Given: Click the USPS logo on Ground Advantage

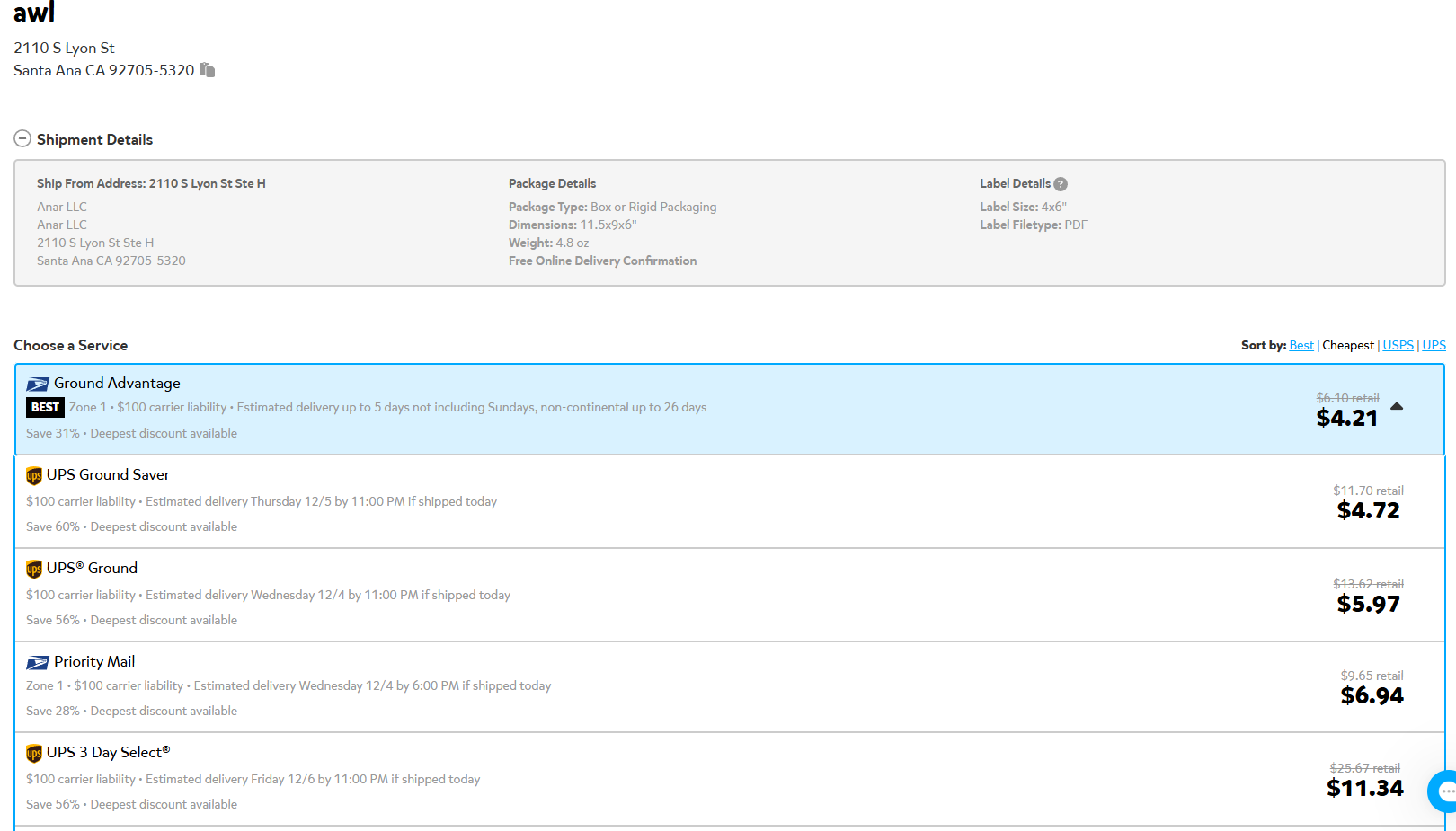Looking at the screenshot, I should pos(38,384).
